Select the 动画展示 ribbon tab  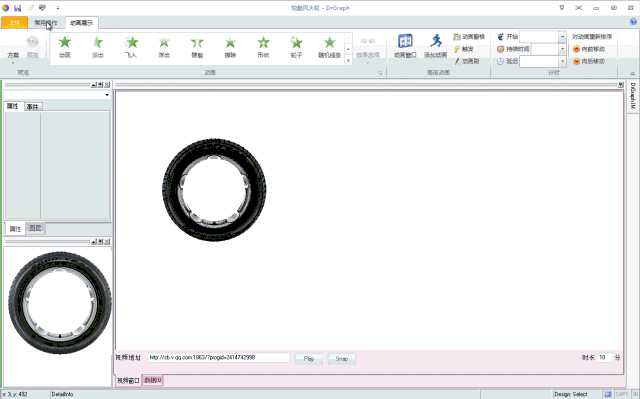82,23
